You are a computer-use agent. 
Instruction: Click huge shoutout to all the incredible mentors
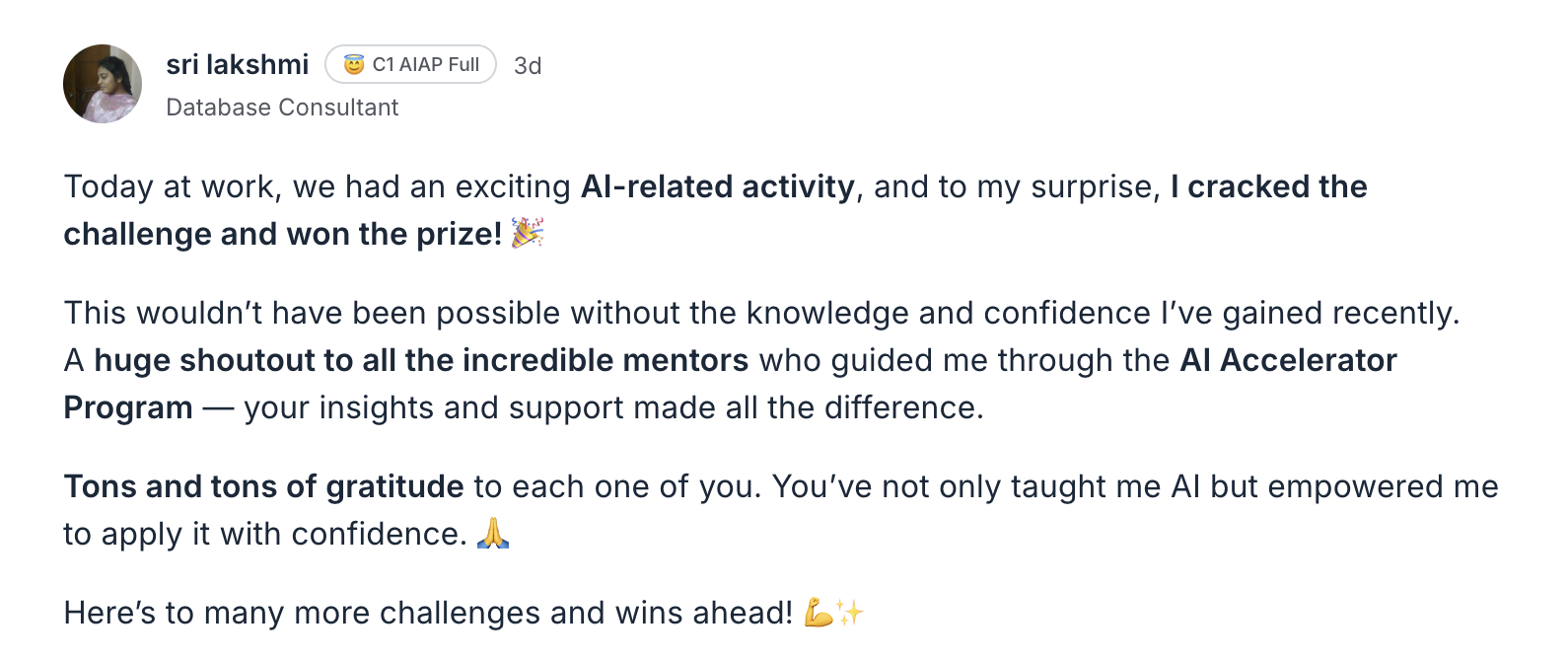421,360
